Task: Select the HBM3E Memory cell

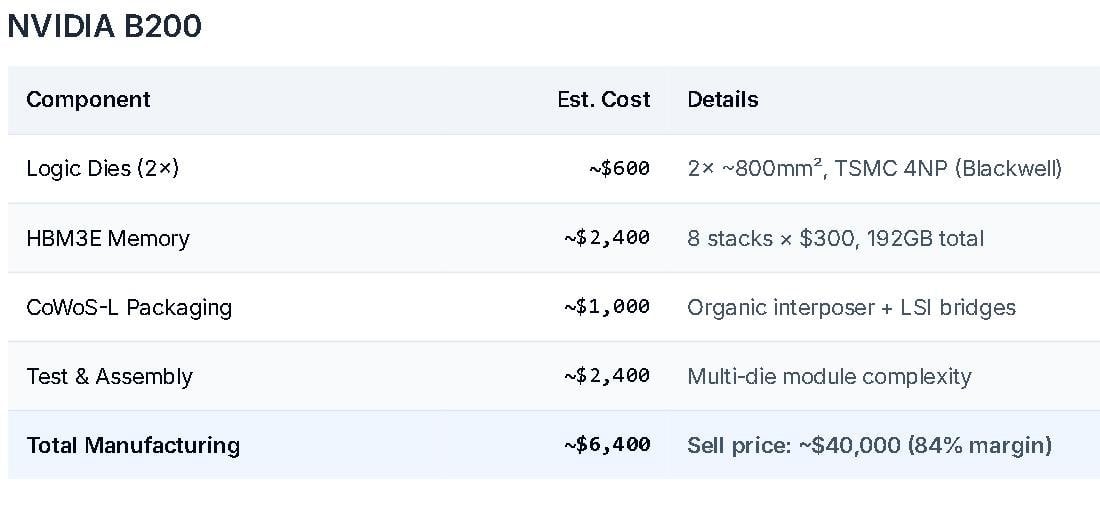Action: pyautogui.click(x=107, y=238)
